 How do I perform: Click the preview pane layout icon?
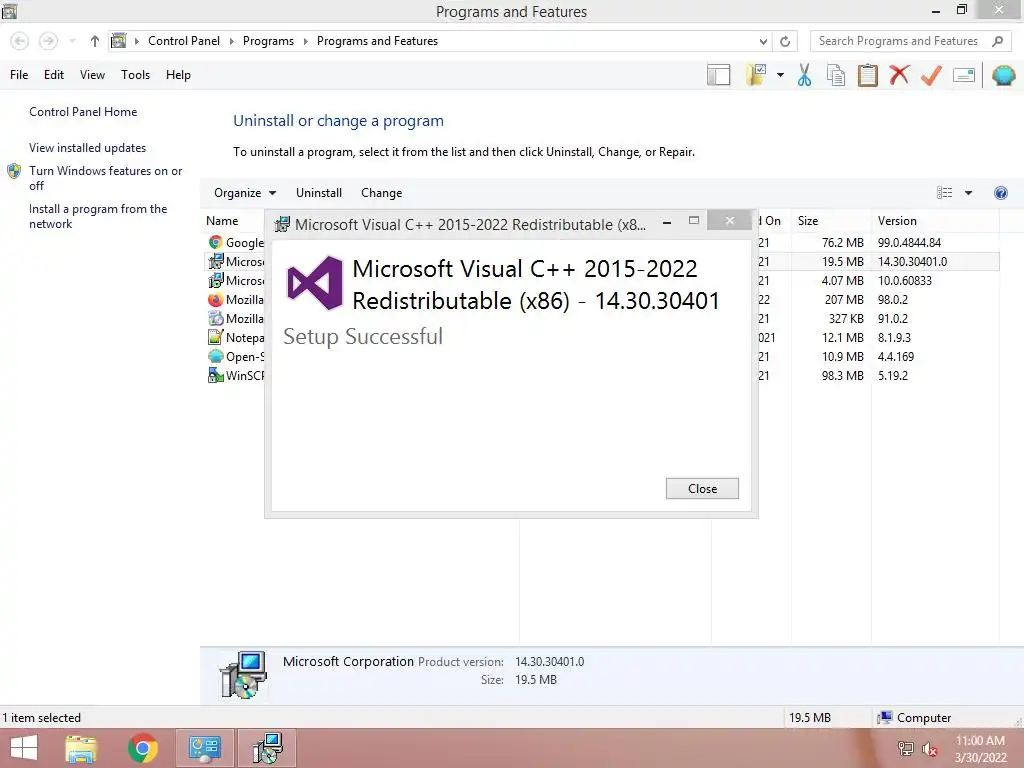718,75
